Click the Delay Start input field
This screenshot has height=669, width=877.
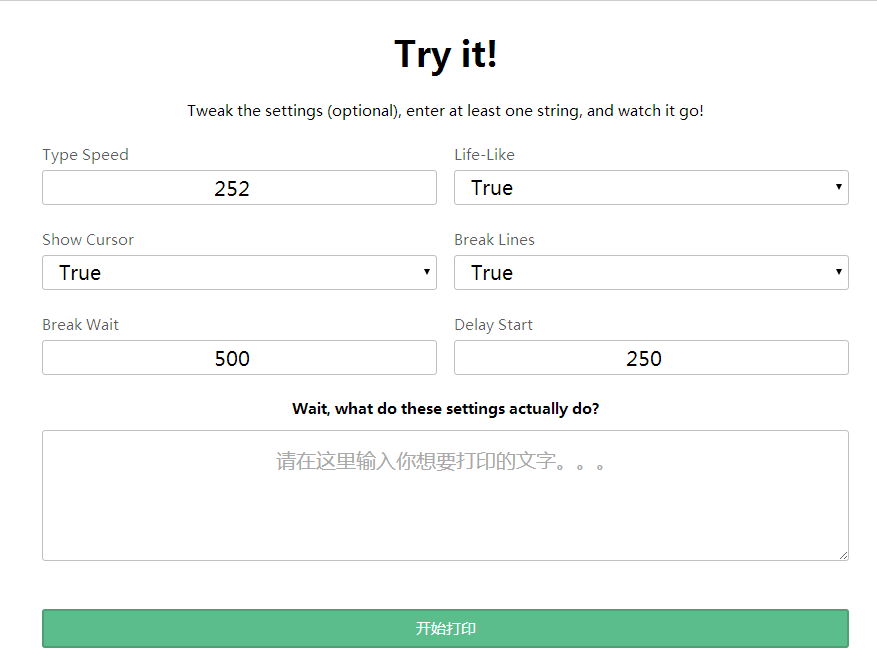click(x=651, y=358)
